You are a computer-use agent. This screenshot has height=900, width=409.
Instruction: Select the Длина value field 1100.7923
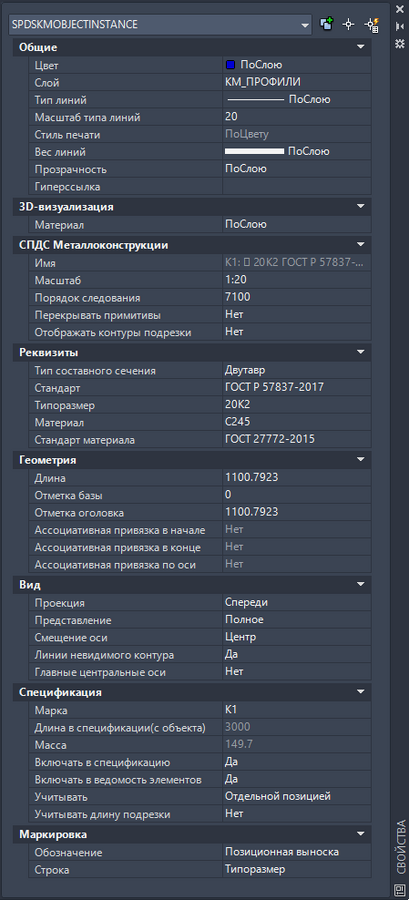click(297, 478)
